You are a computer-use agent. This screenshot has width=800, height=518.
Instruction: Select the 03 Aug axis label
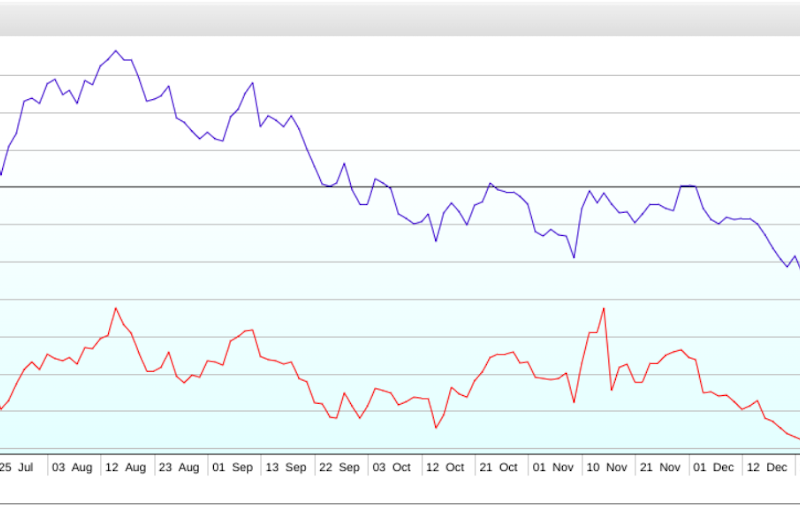coord(72,467)
